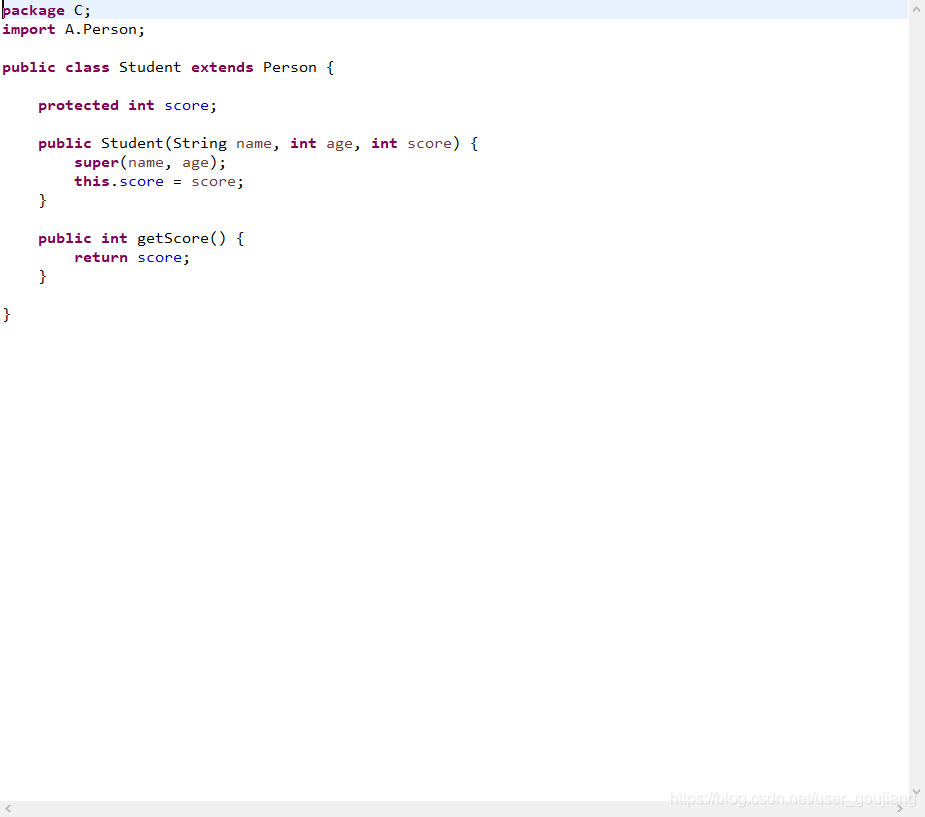The width and height of the screenshot is (925, 817).
Task: Click the horizontal scrollbar left arrow
Action: click(8, 809)
